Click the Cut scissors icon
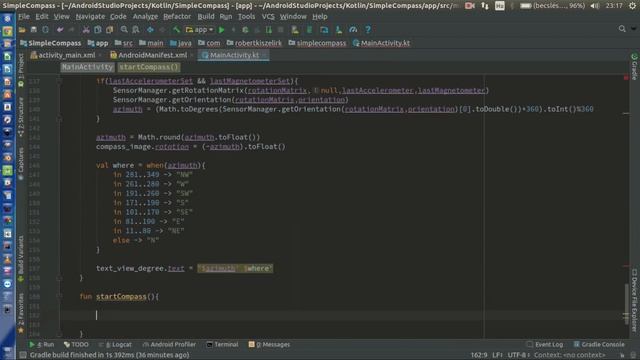Screen dimensions: 640x360 click(86, 29)
